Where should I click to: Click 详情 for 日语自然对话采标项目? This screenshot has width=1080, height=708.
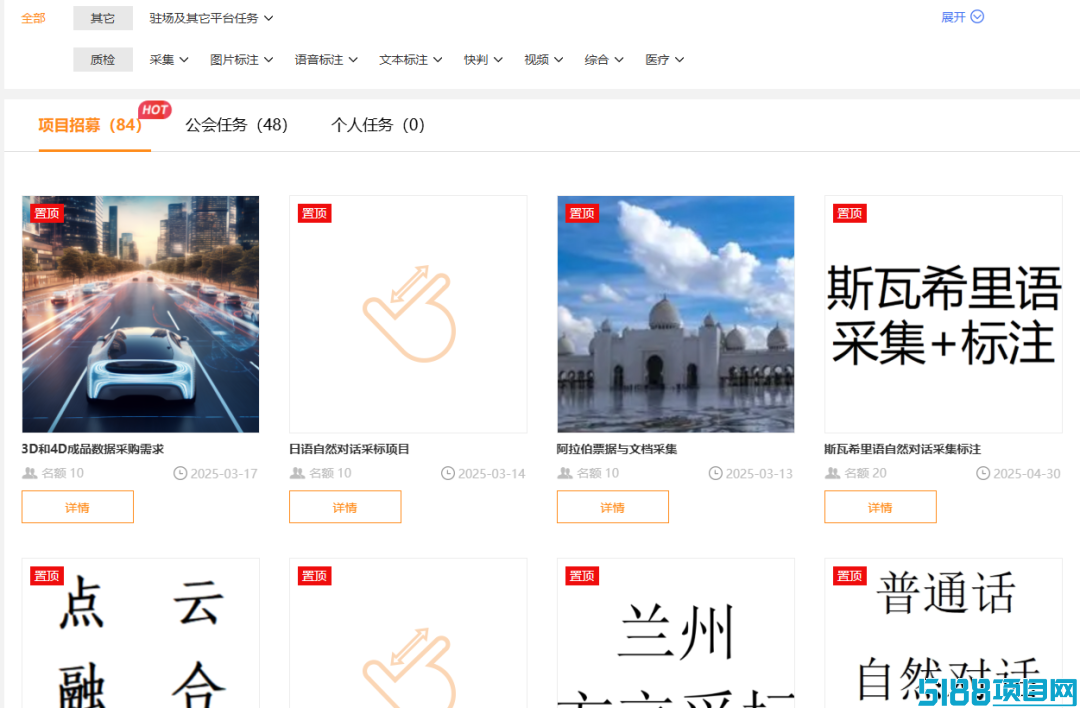click(x=345, y=507)
